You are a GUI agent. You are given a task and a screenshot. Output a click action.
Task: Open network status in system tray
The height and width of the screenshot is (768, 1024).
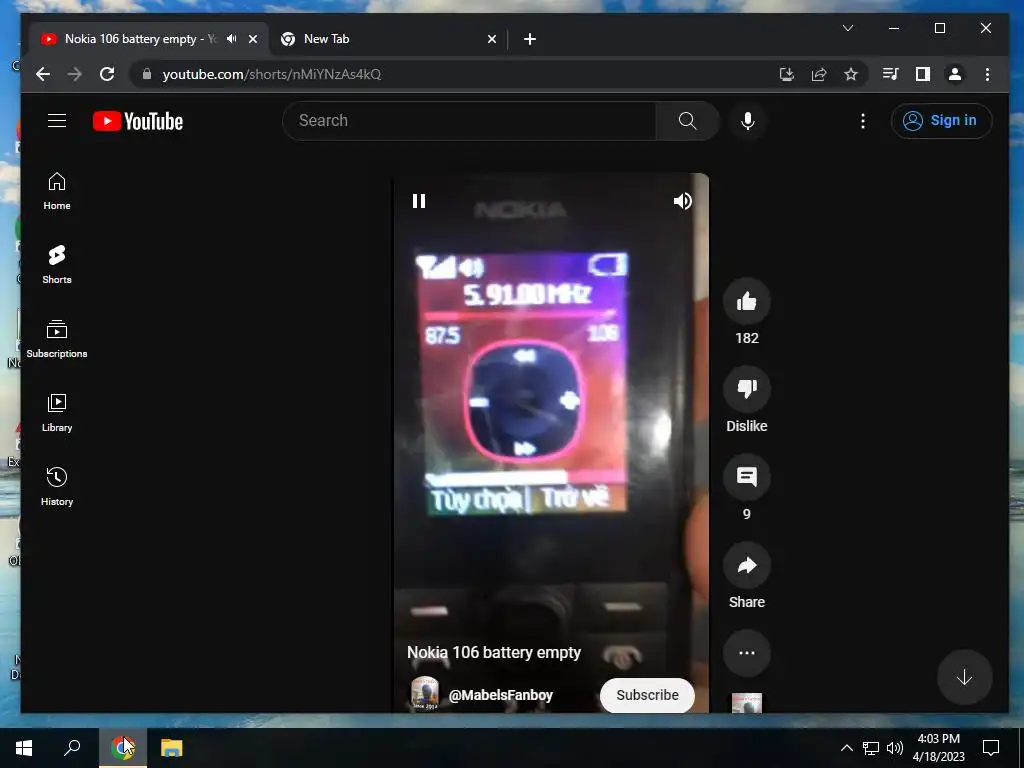(x=871, y=748)
